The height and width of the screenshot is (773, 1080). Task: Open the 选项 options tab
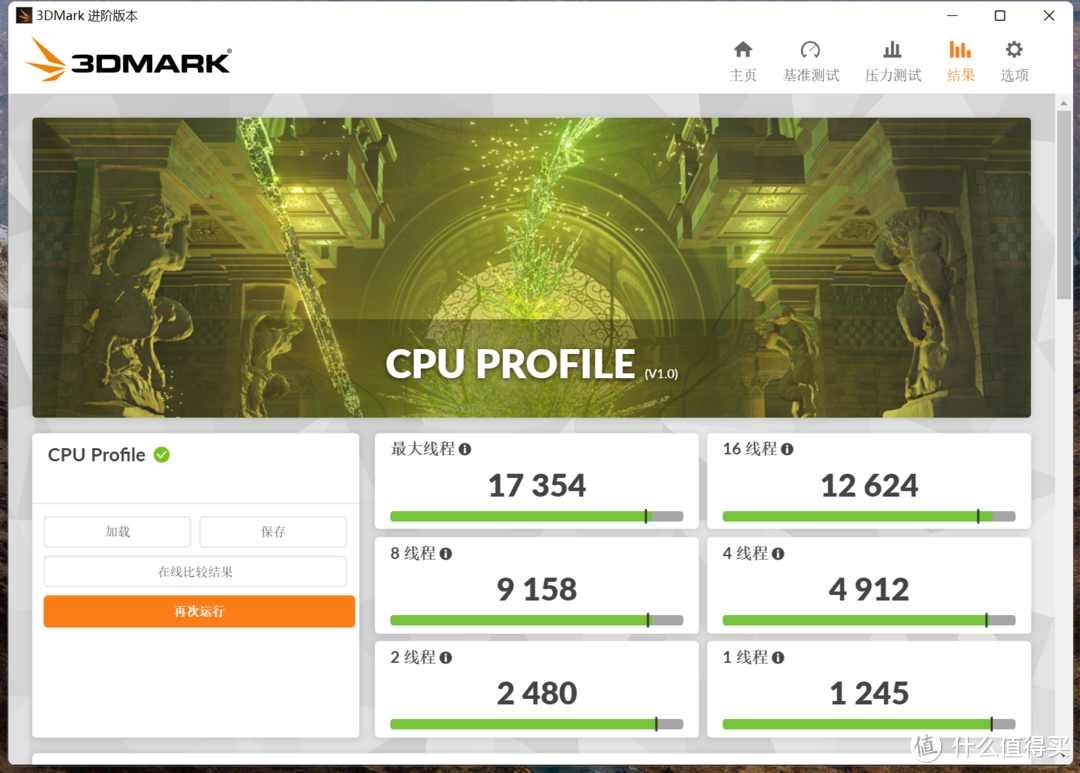point(1014,61)
